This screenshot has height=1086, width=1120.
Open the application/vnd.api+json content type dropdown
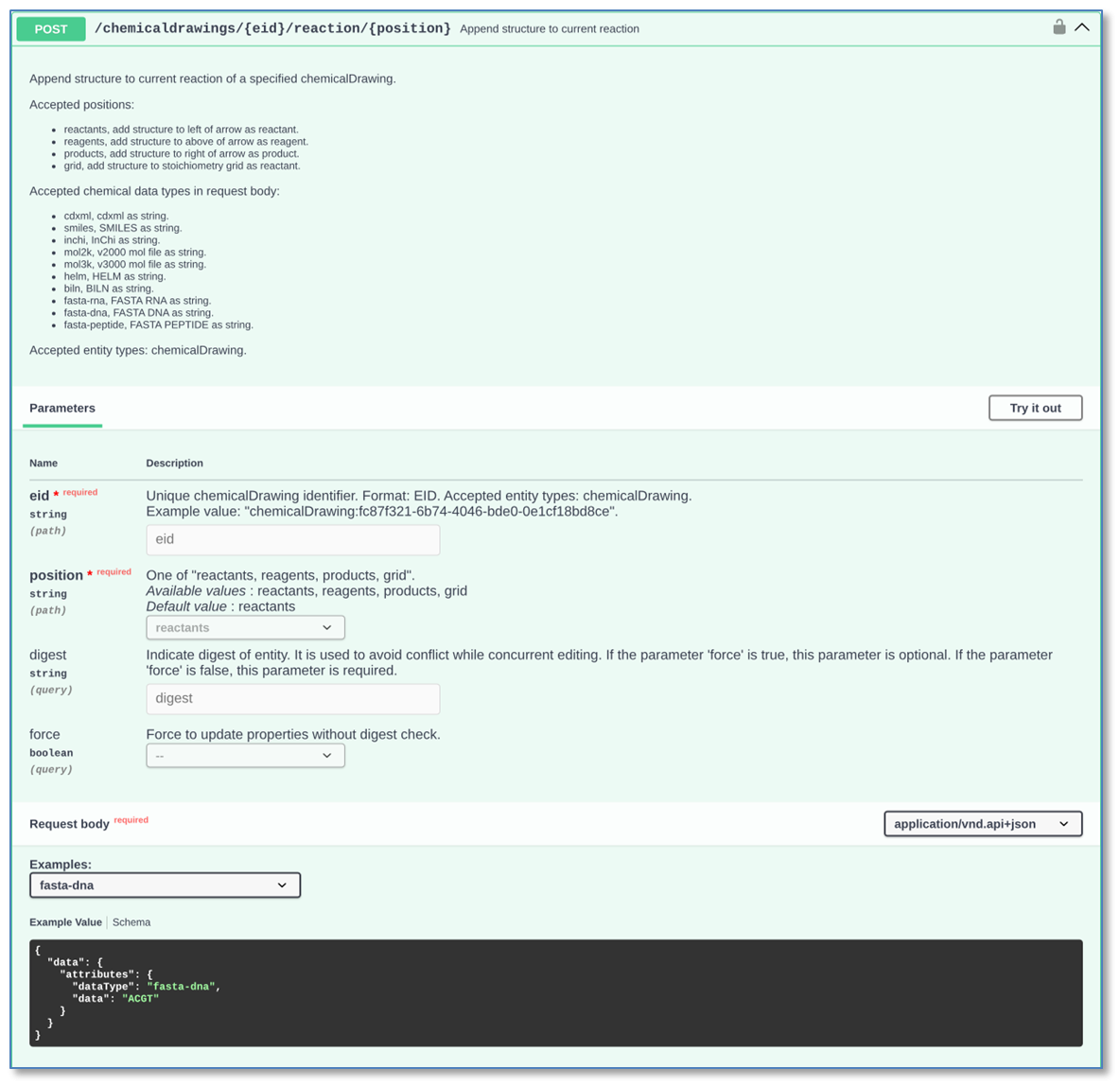983,824
